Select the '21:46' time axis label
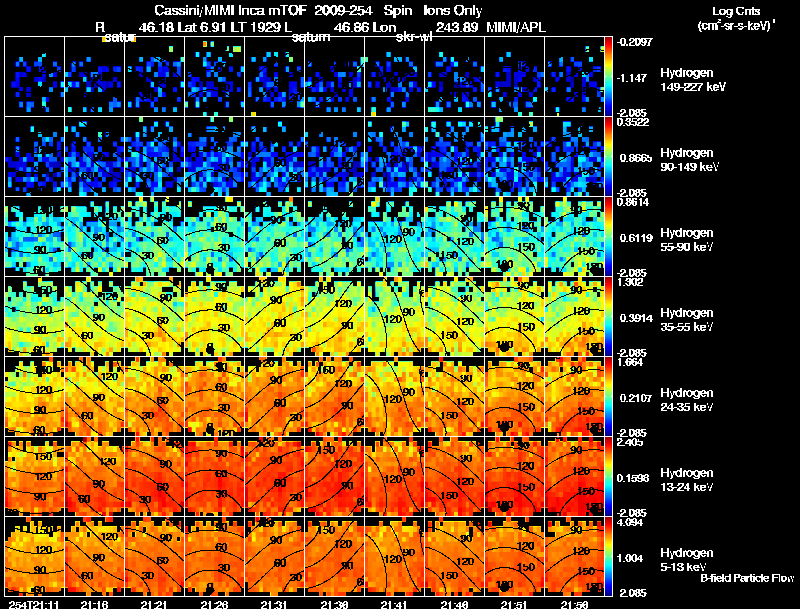The height and width of the screenshot is (609, 800). coord(455,604)
